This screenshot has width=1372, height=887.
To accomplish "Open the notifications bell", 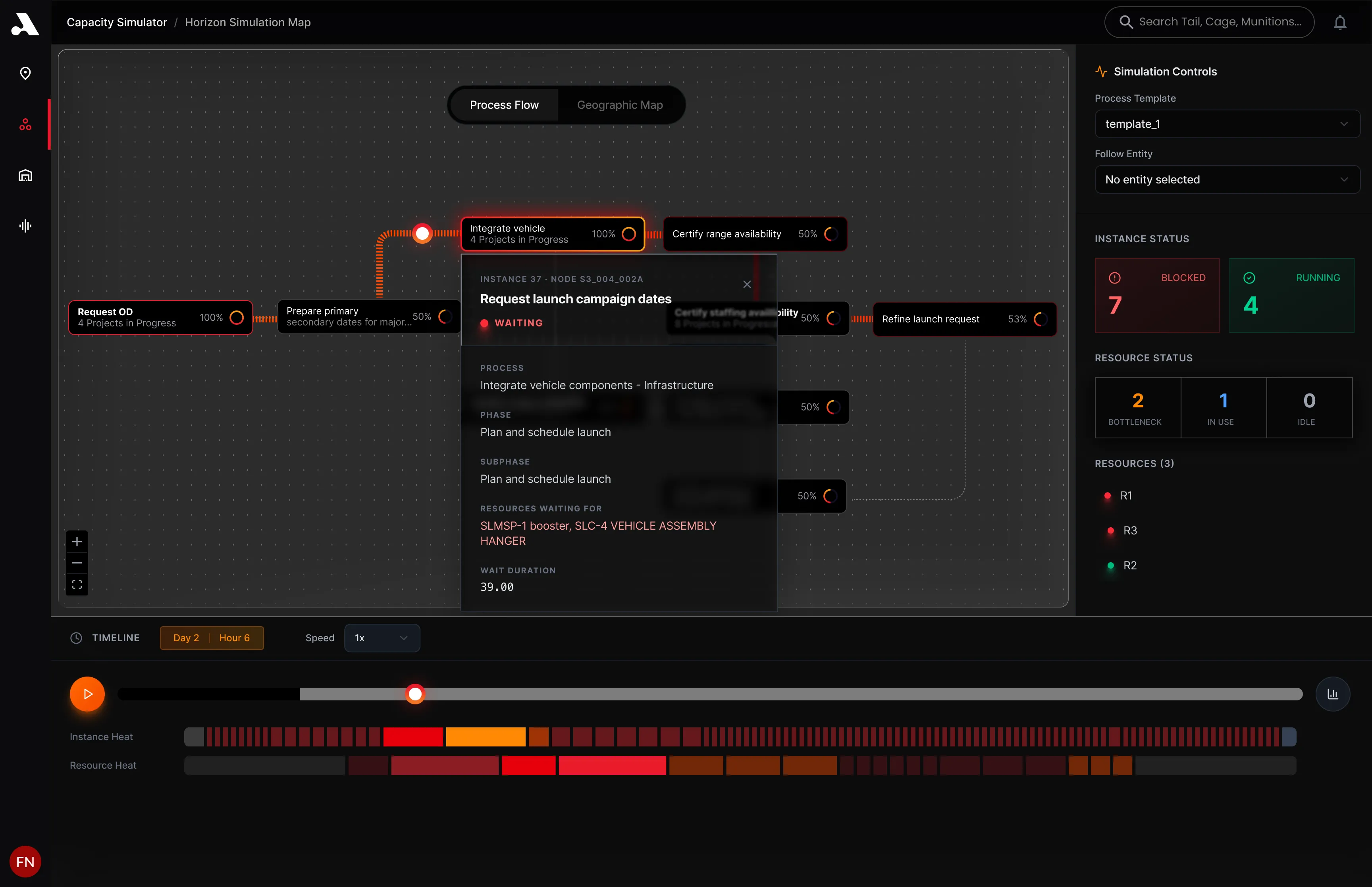I will coord(1340,23).
